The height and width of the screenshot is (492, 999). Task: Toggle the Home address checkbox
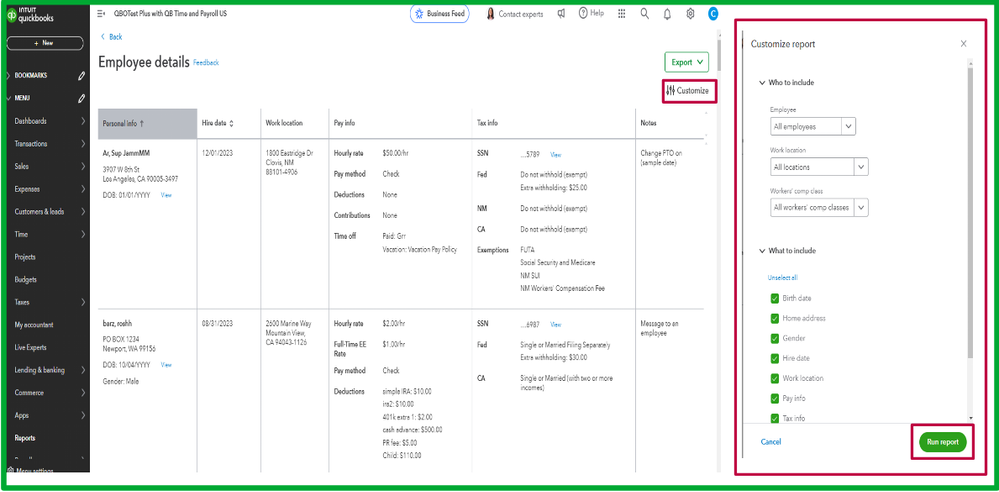pos(775,318)
